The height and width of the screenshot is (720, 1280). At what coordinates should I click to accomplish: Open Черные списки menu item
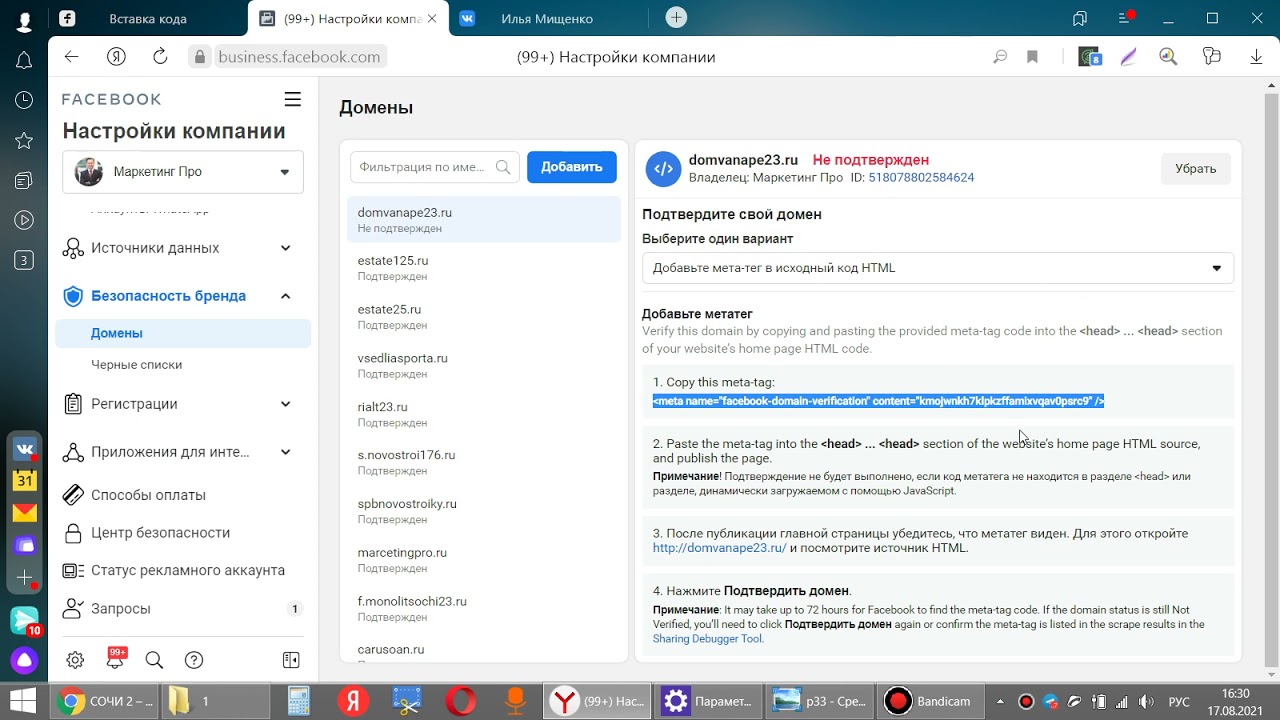coord(136,365)
